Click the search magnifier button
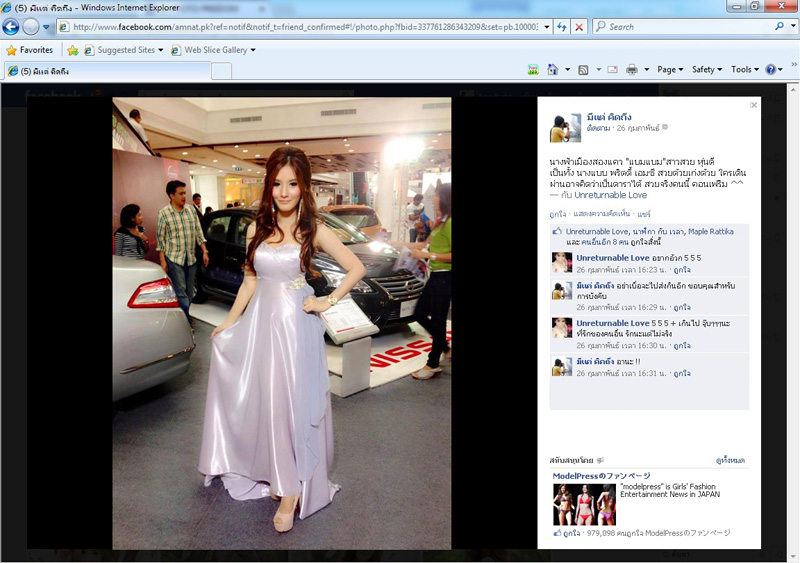The image size is (800, 563). [x=779, y=26]
